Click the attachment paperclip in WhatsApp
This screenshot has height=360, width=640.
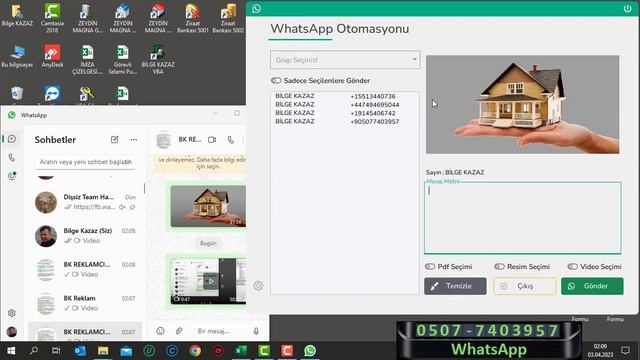coord(179,331)
